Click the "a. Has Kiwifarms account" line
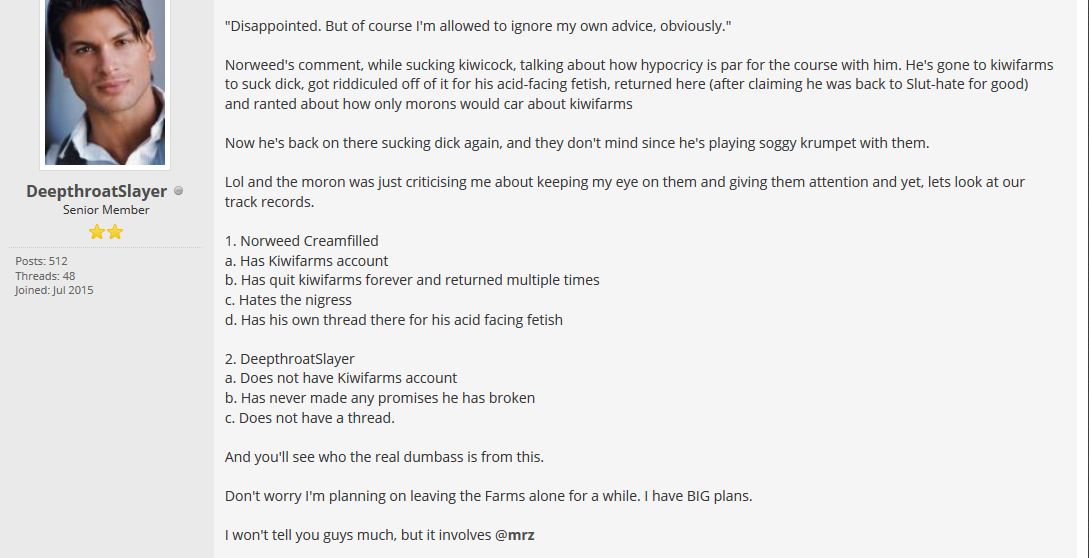Viewport: 1089px width, 558px height. [x=306, y=261]
